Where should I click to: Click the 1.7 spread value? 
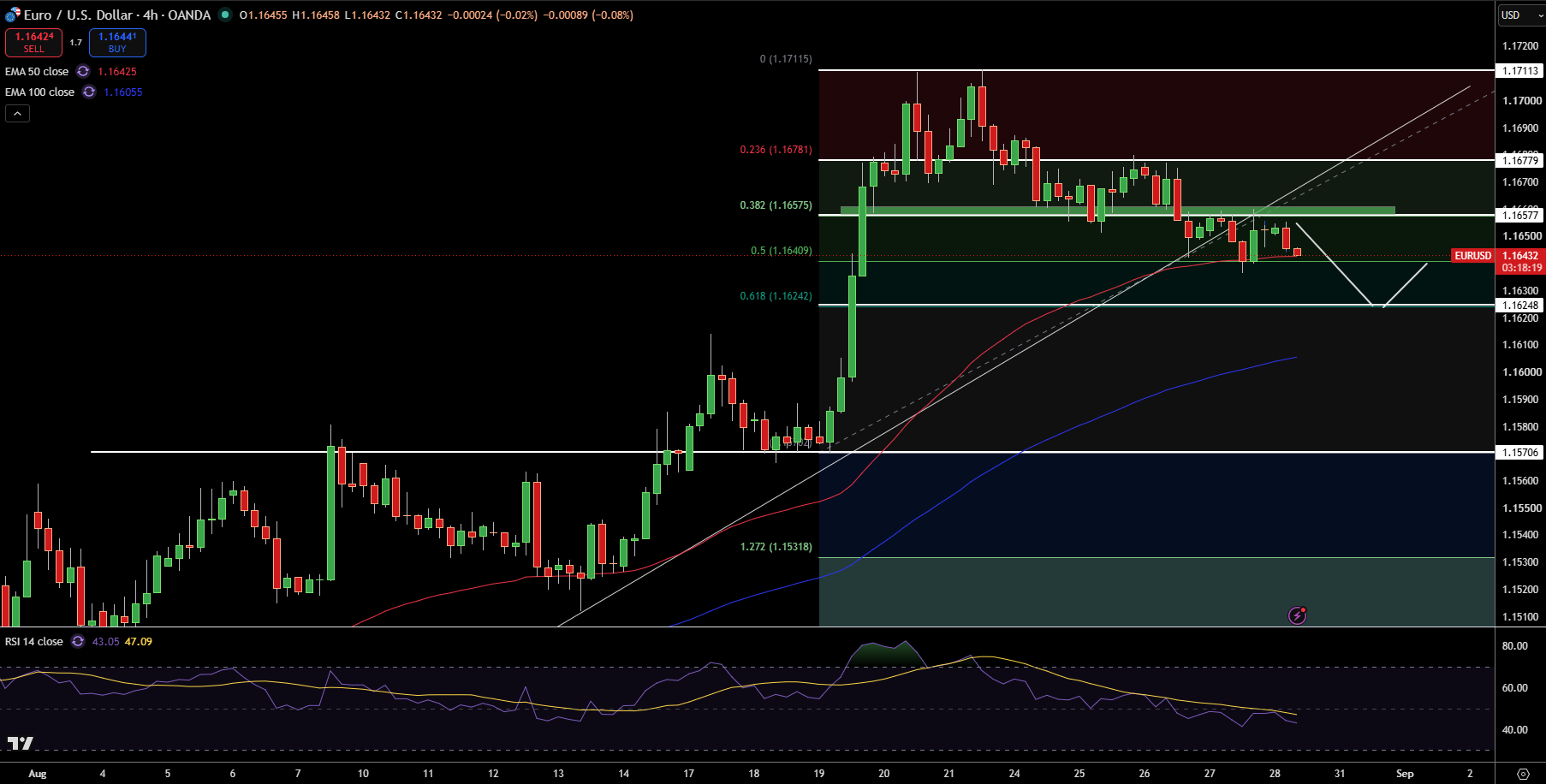[75, 42]
